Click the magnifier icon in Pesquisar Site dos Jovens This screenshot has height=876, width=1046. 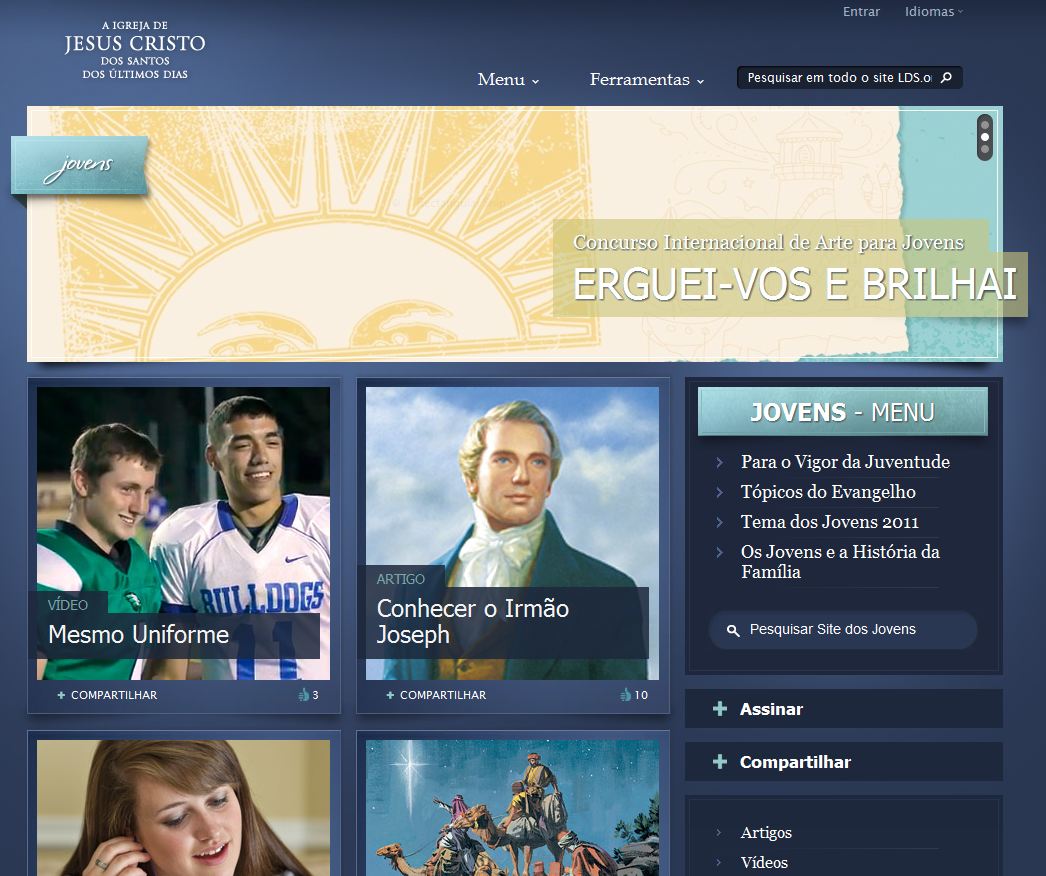point(733,630)
